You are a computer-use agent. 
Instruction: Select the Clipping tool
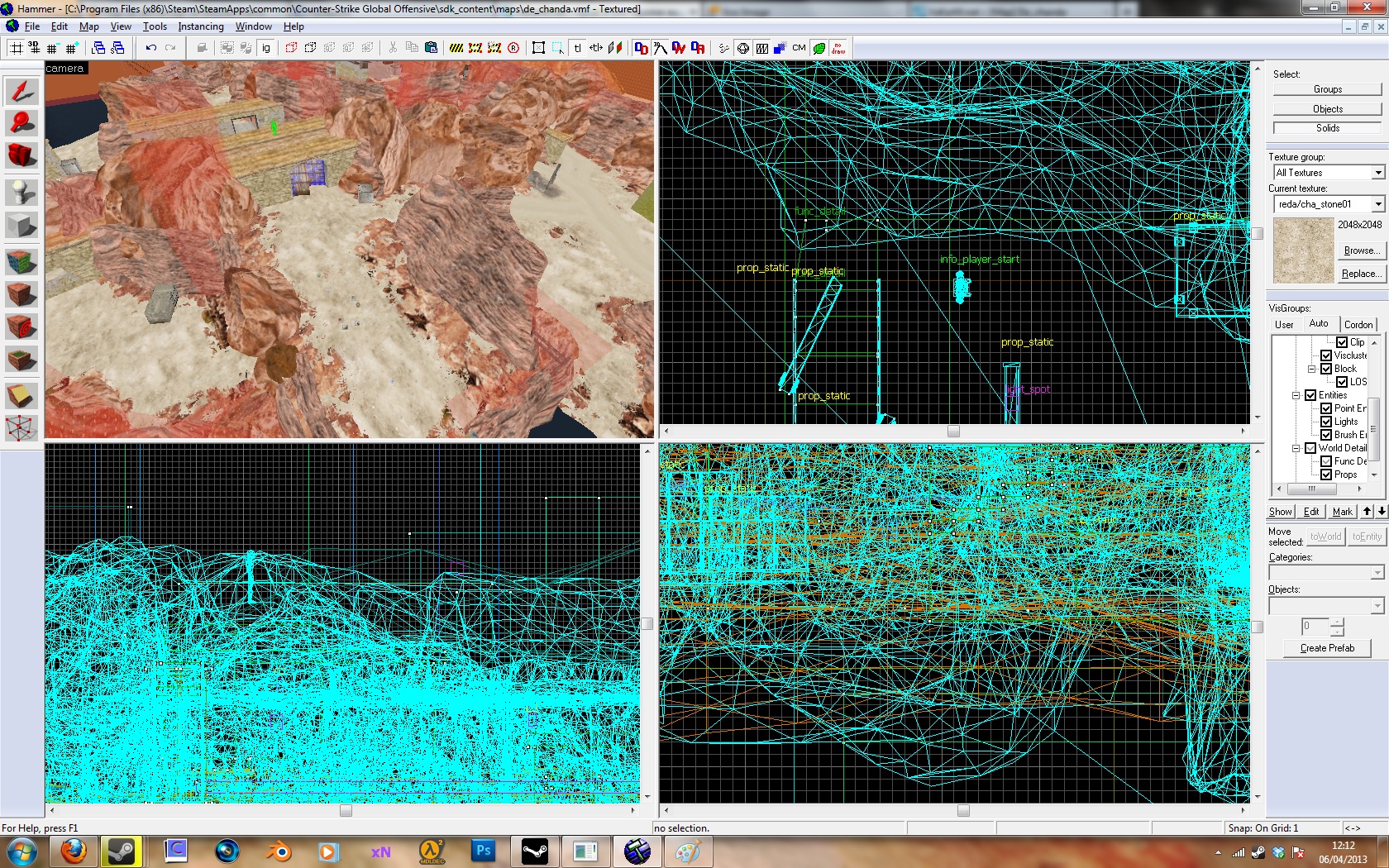21,396
